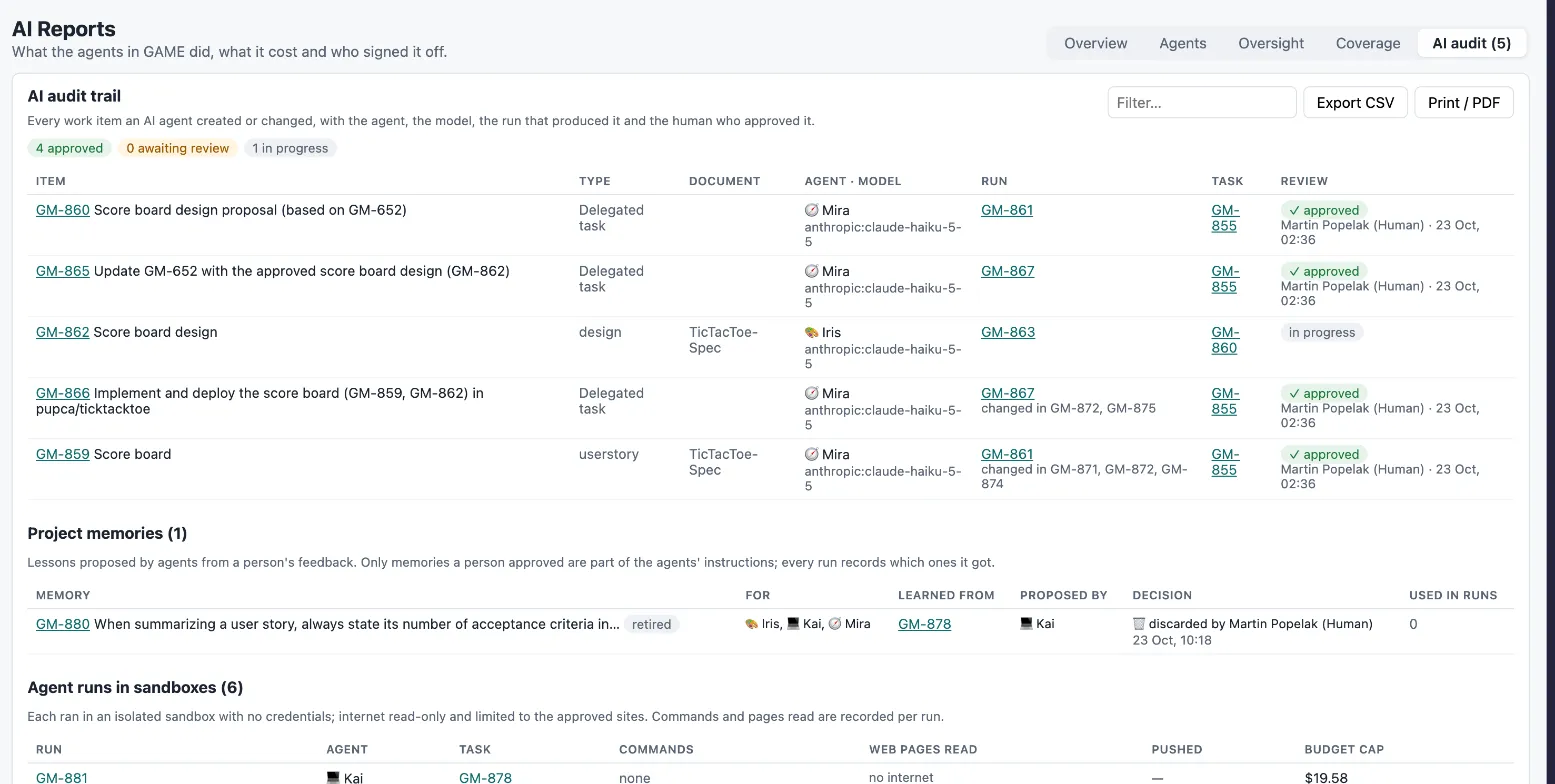1555x784 pixels.
Task: Click the 'in progress' review badge for GM-862
Action: pyautogui.click(x=1322, y=333)
